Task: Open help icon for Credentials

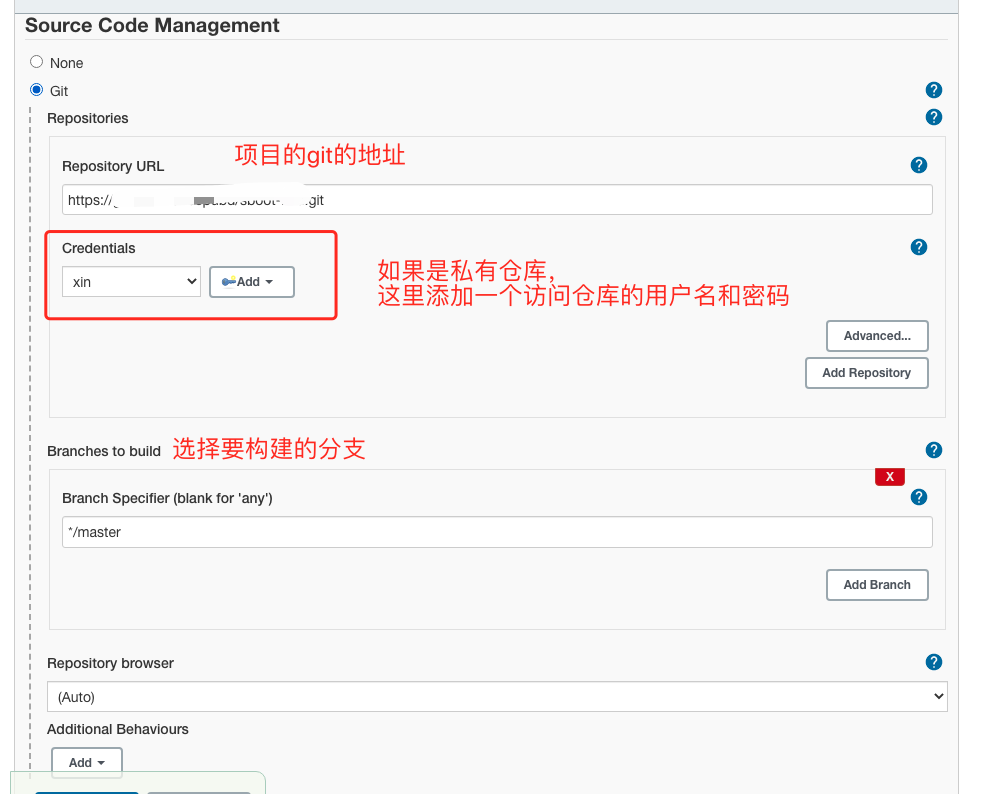Action: click(x=919, y=247)
